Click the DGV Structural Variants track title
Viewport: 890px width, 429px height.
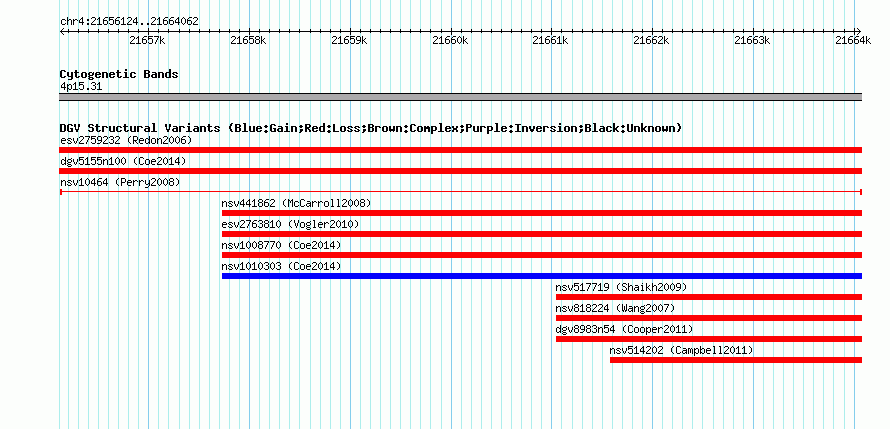click(371, 128)
